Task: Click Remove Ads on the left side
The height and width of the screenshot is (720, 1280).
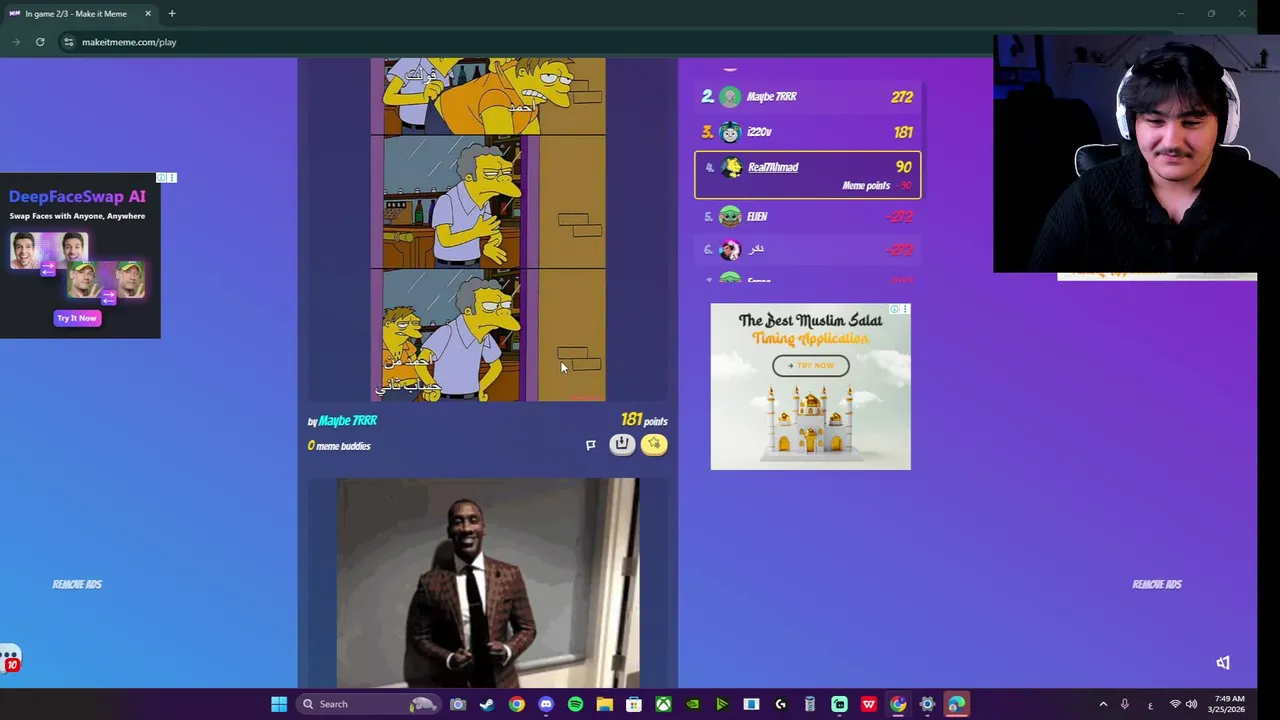Action: coord(77,584)
